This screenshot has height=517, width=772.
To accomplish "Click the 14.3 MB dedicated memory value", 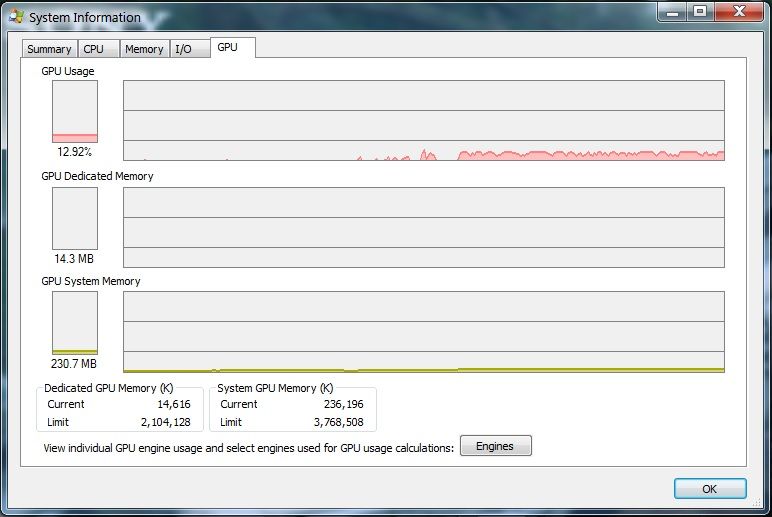I will (74, 258).
